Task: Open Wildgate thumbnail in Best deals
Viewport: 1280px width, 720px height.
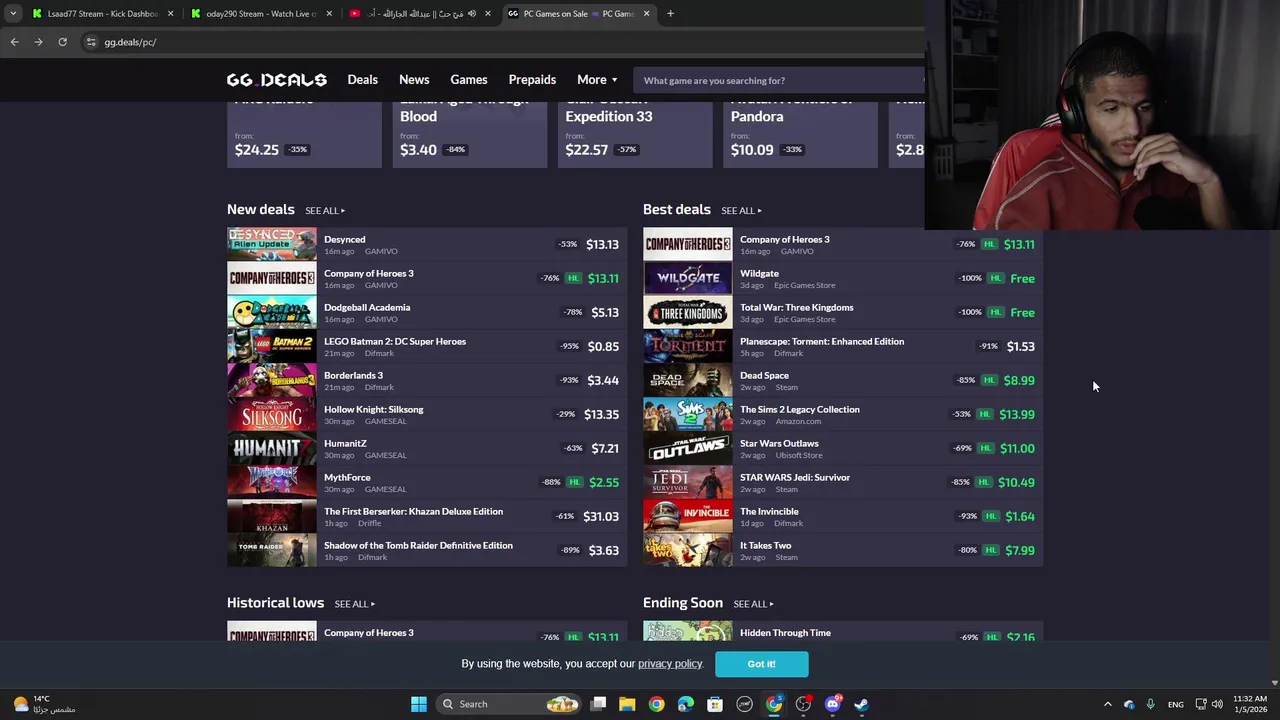Action: 687,278
